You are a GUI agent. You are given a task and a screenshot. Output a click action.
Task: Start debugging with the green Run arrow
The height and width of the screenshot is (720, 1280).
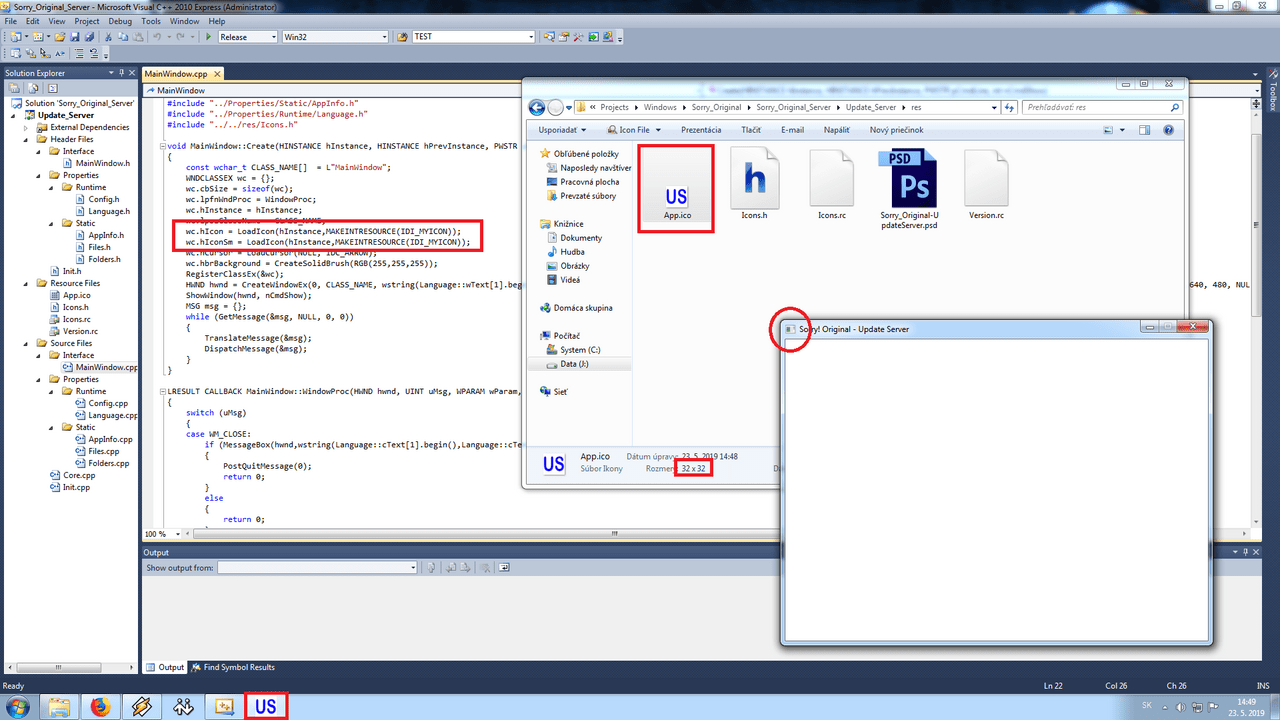[x=208, y=36]
